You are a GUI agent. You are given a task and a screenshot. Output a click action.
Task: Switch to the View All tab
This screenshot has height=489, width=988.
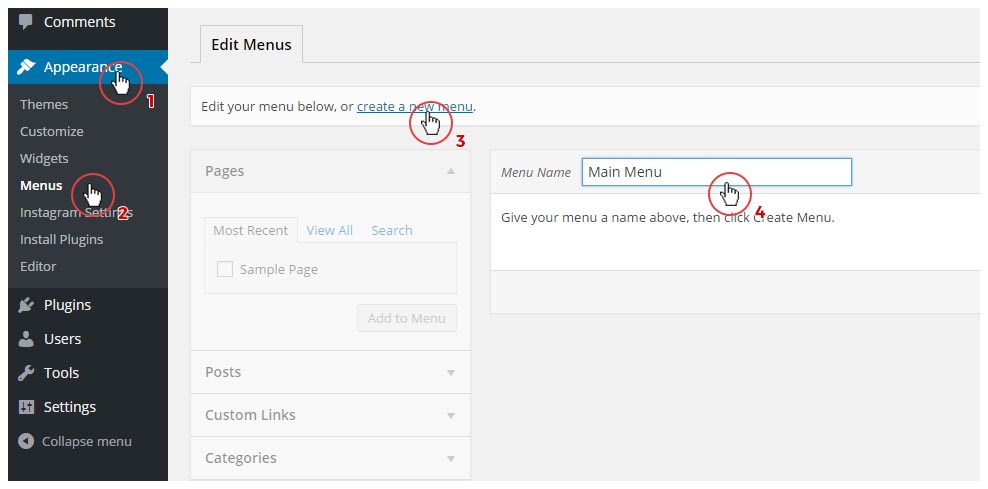tap(329, 230)
